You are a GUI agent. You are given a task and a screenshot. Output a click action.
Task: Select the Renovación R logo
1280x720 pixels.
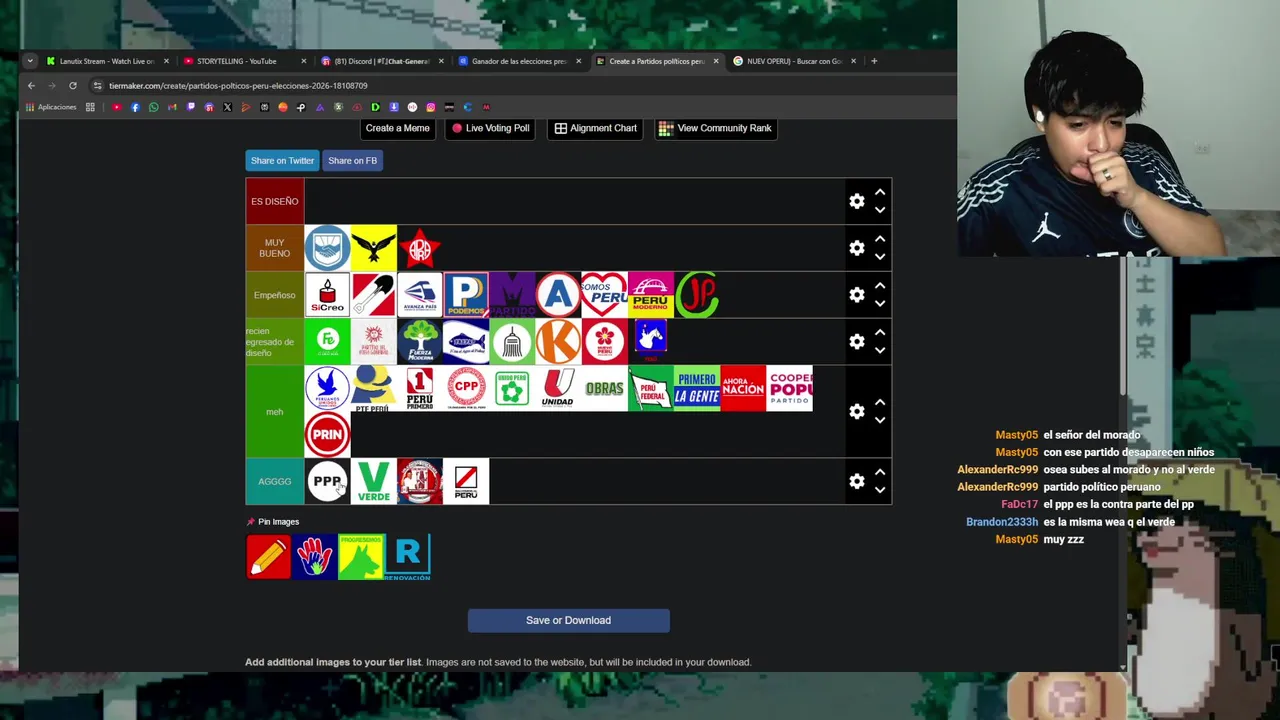point(408,557)
